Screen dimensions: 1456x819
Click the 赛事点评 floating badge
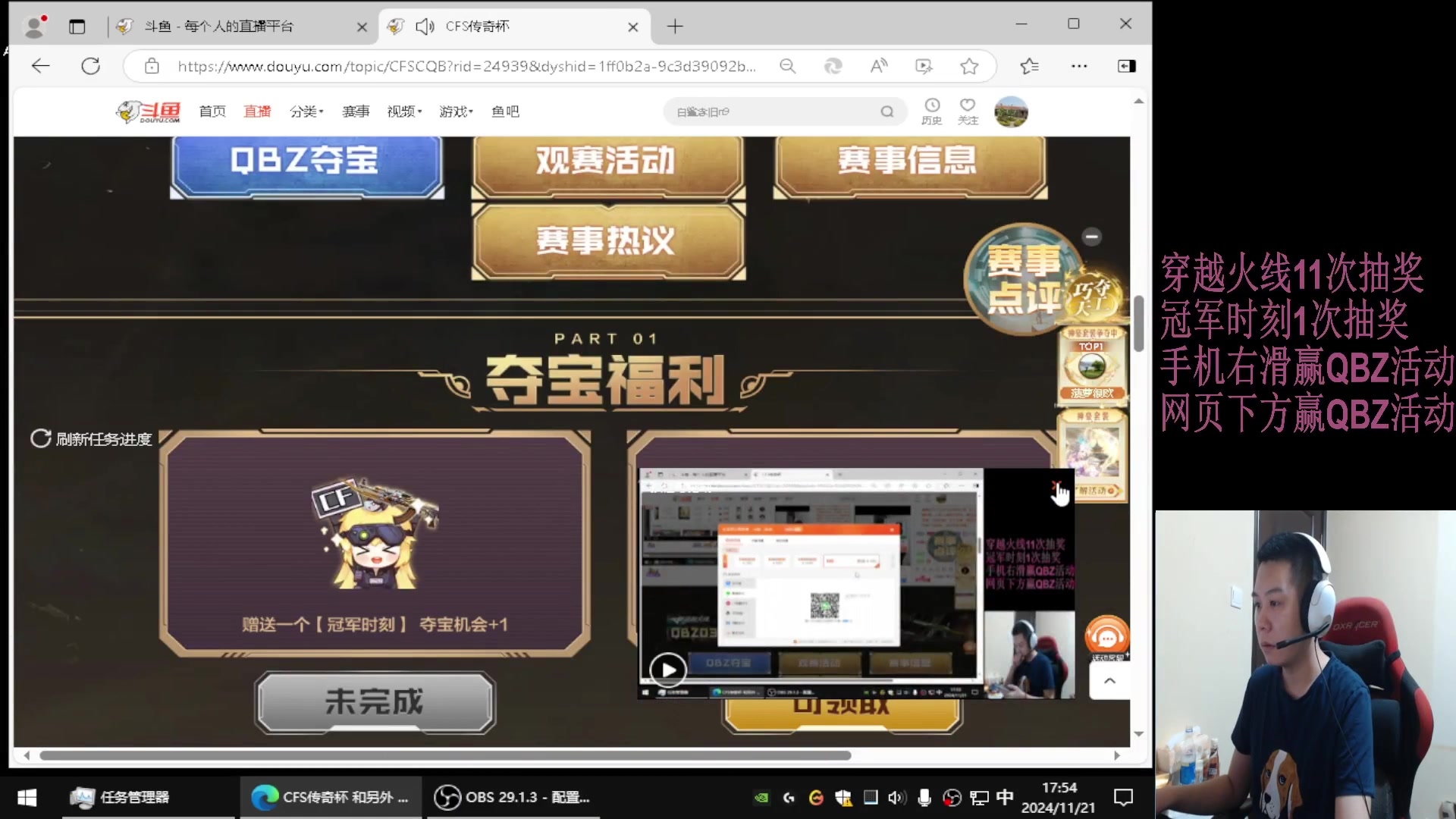pos(1024,279)
